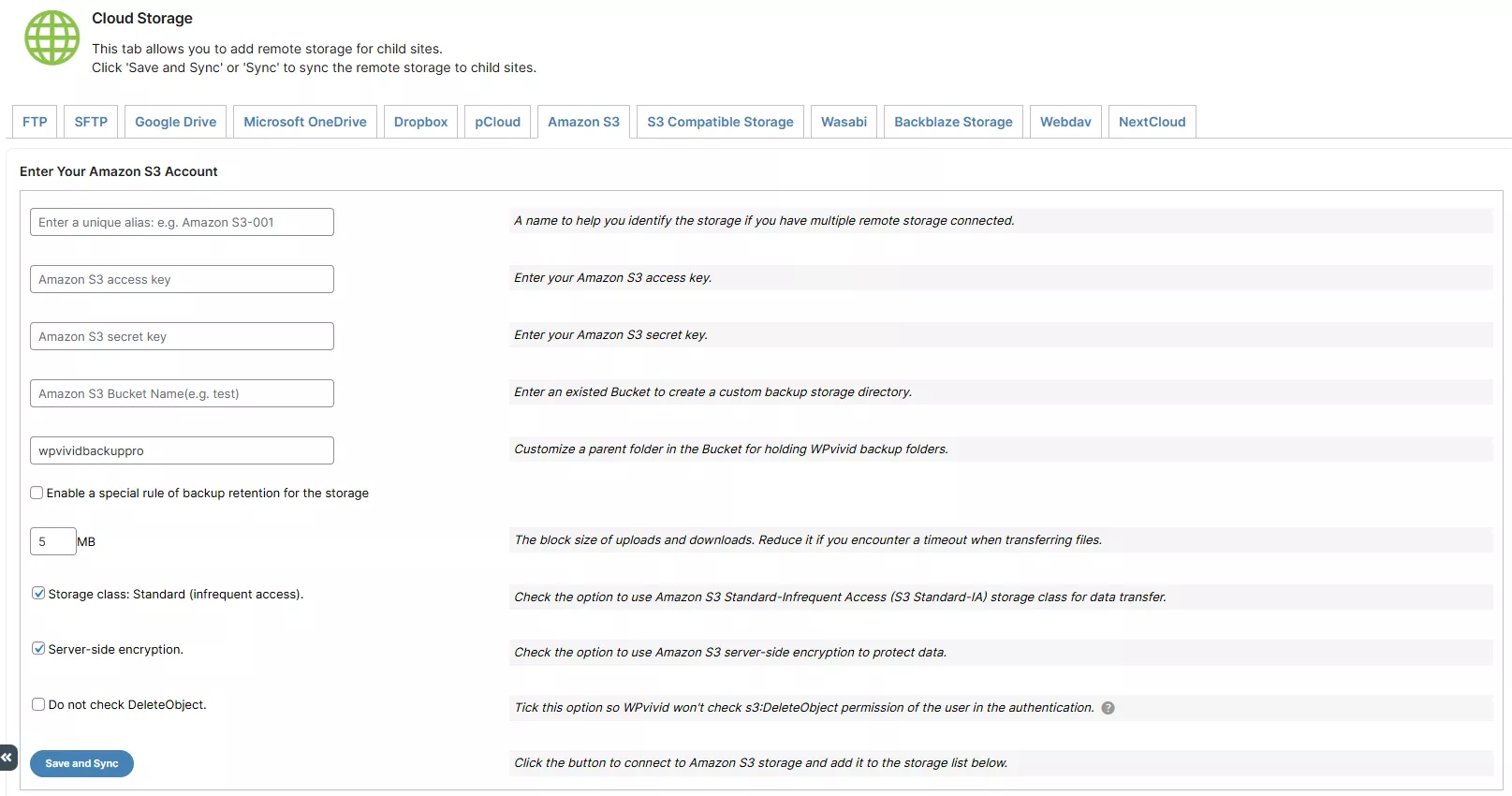Select the Amazon S3 tab
1512x796 pixels.
point(583,122)
